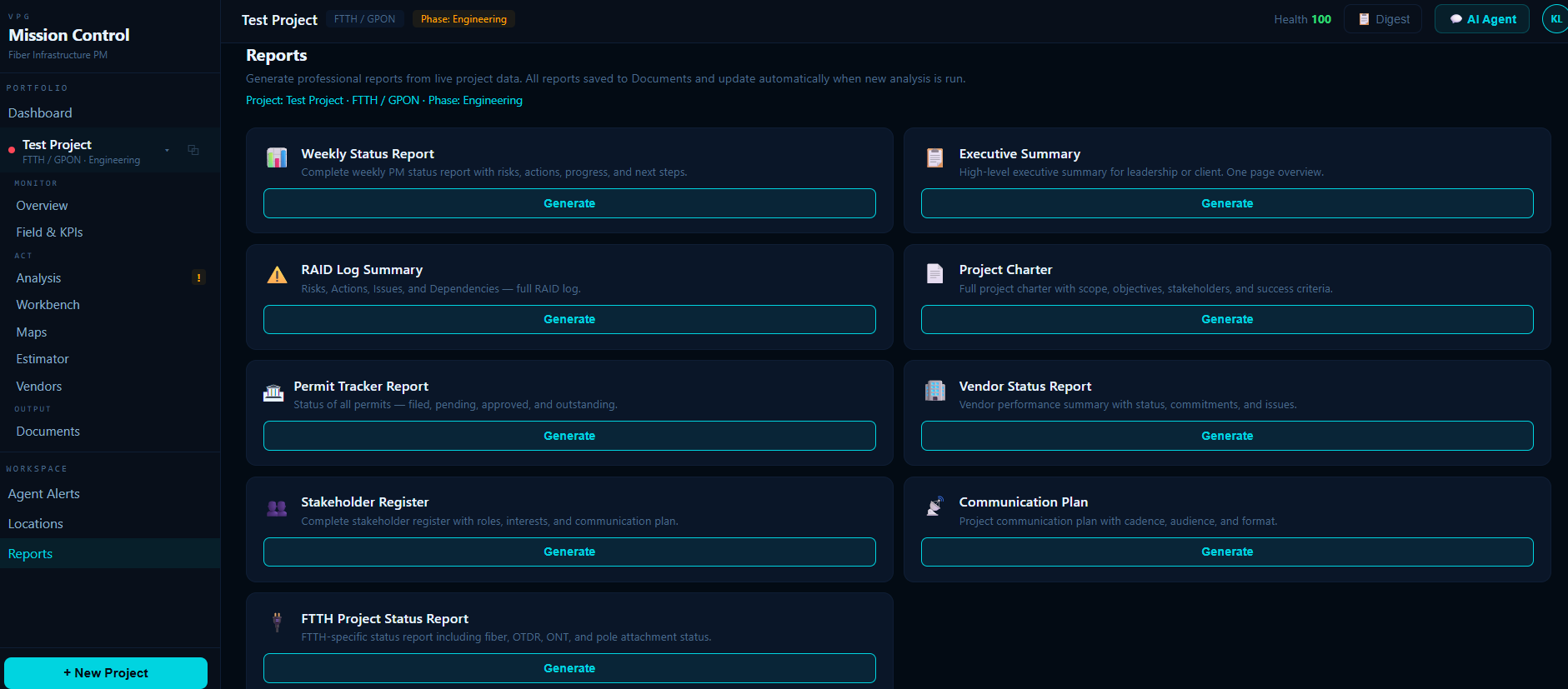1568x689 pixels.
Task: Select Reports in the sidebar
Action: pyautogui.click(x=110, y=554)
